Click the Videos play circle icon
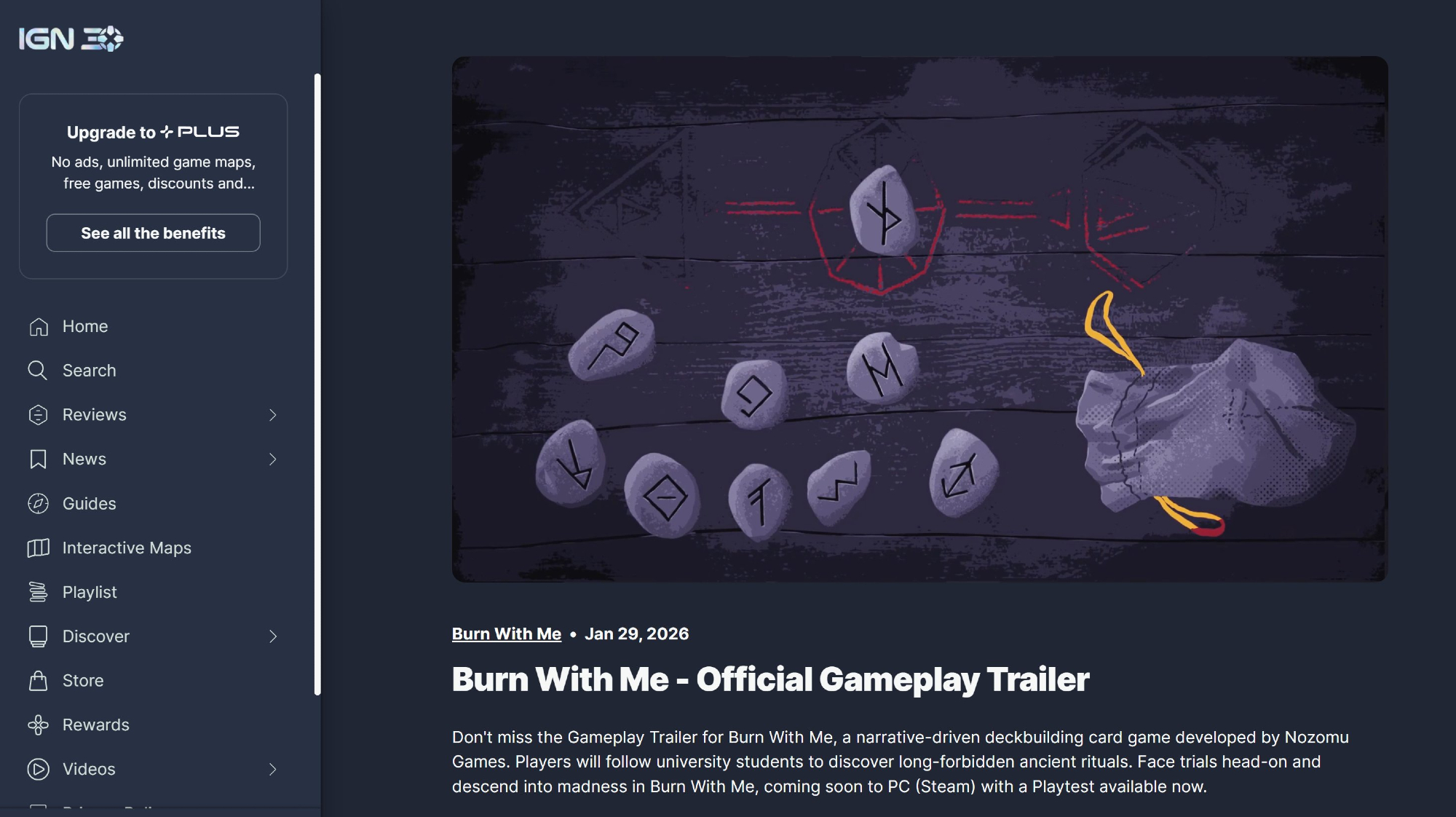The image size is (1456, 817). coord(38,770)
